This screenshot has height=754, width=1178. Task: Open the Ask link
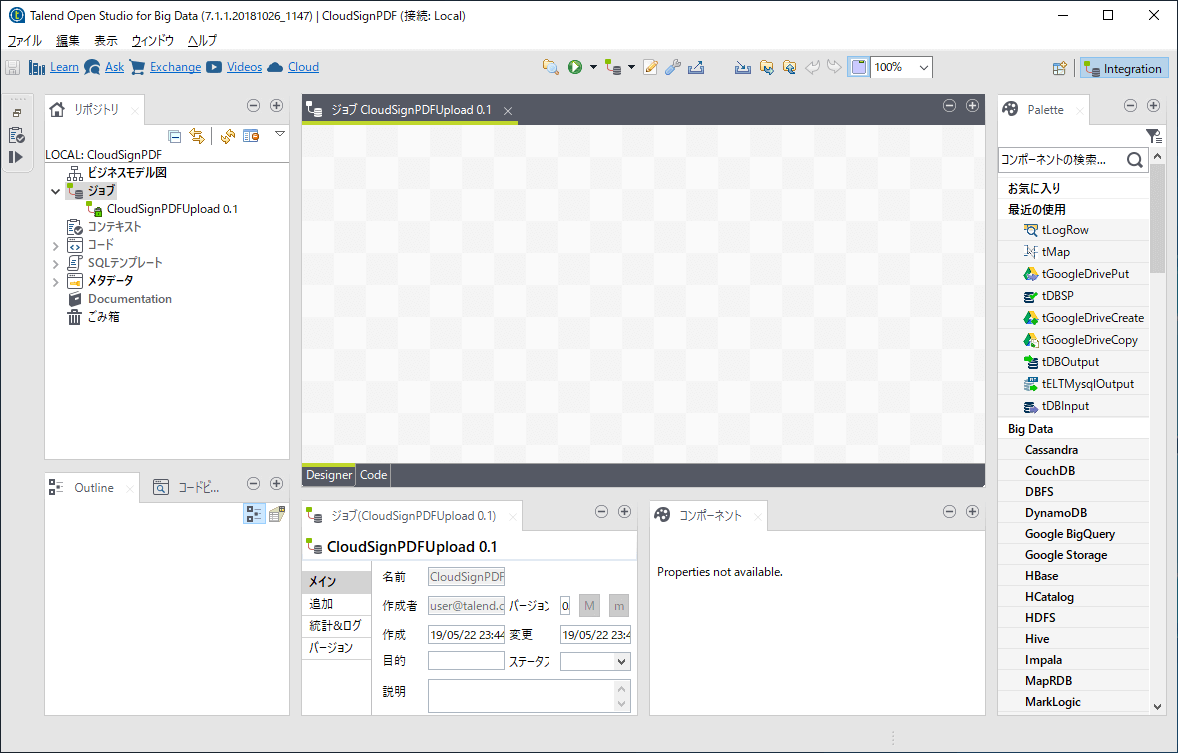tap(114, 67)
